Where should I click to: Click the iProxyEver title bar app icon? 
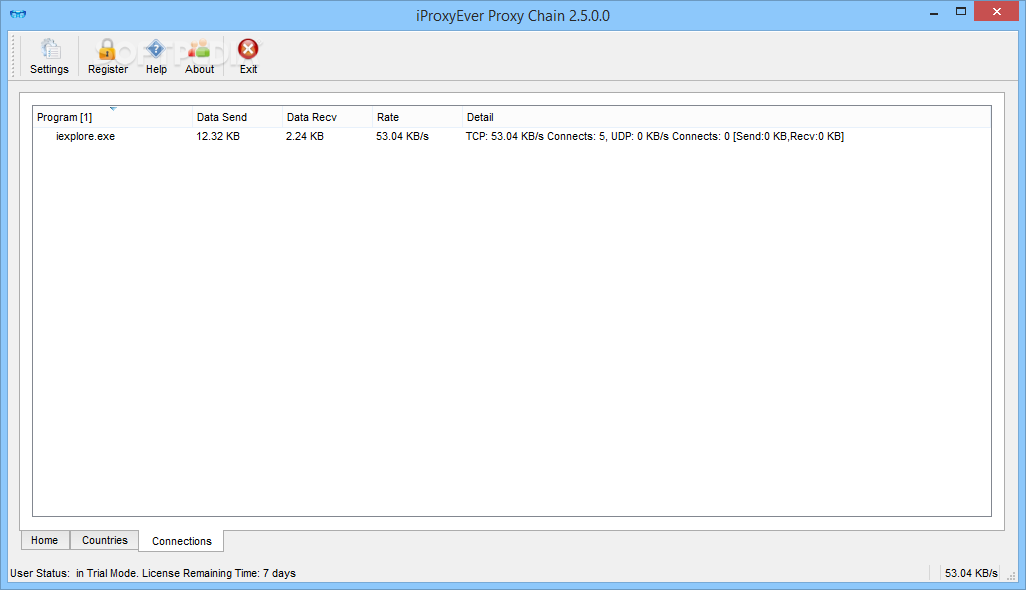(x=18, y=14)
